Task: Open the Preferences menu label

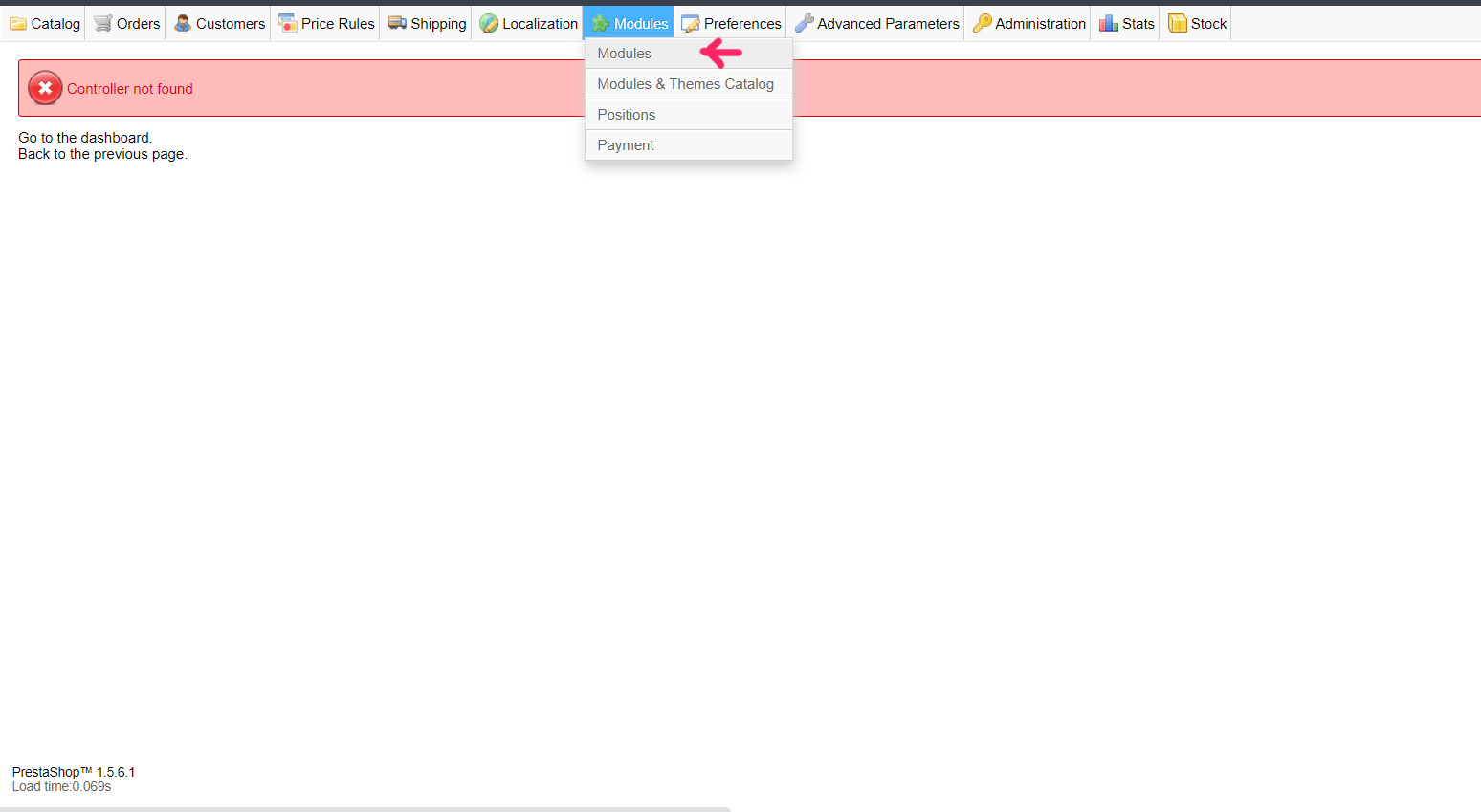Action: click(x=742, y=24)
